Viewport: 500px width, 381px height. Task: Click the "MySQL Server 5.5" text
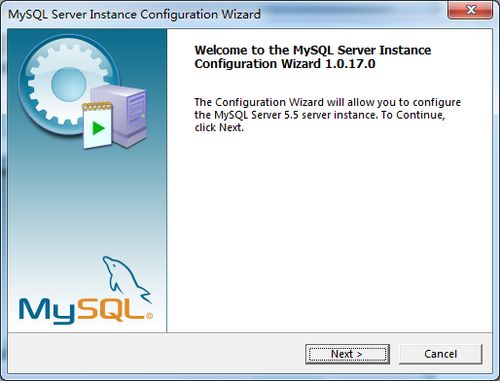click(x=256, y=115)
